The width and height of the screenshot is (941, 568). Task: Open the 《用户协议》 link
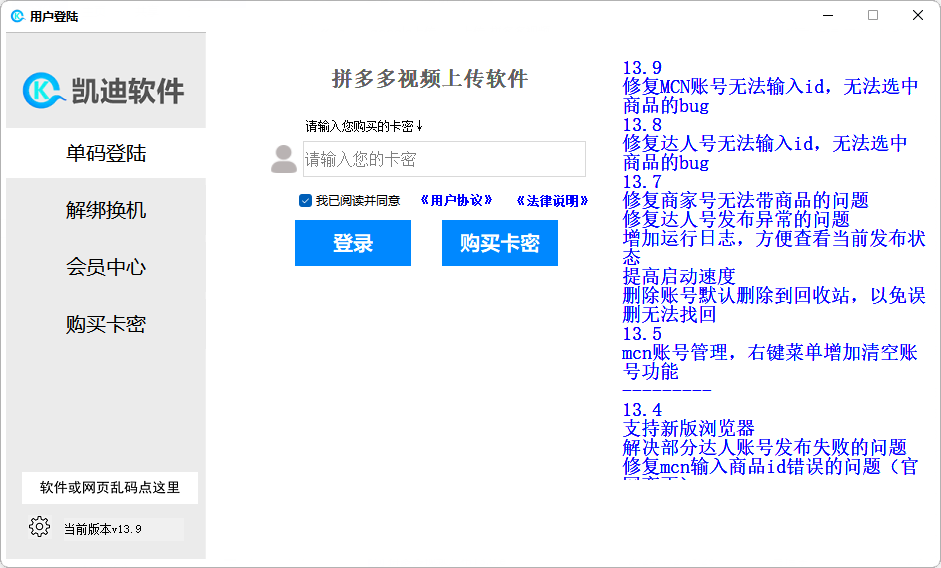click(x=457, y=201)
